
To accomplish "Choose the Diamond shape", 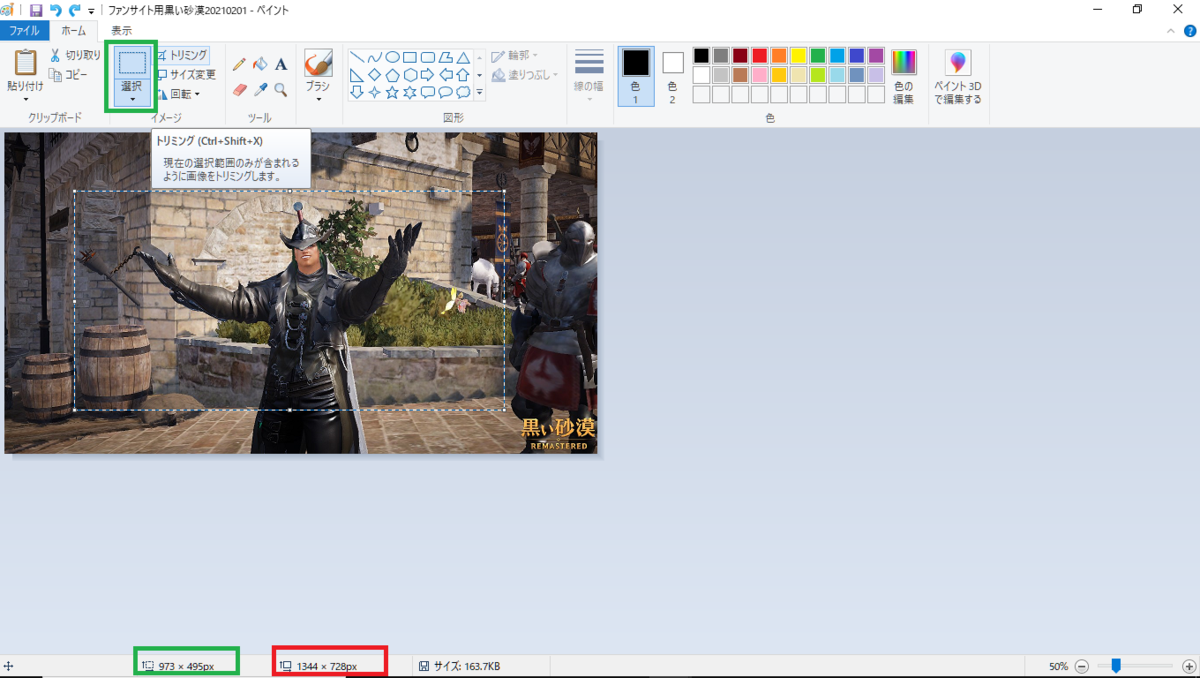I will point(374,75).
